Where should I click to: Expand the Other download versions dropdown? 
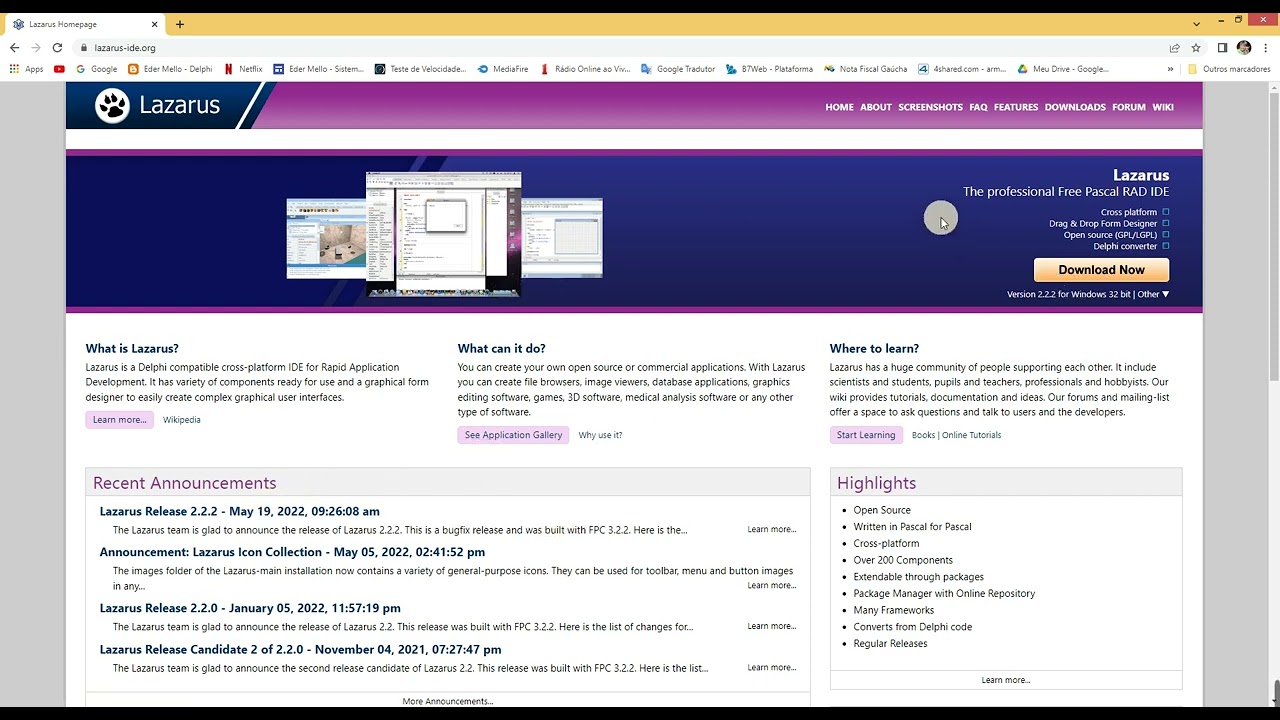(x=1153, y=294)
